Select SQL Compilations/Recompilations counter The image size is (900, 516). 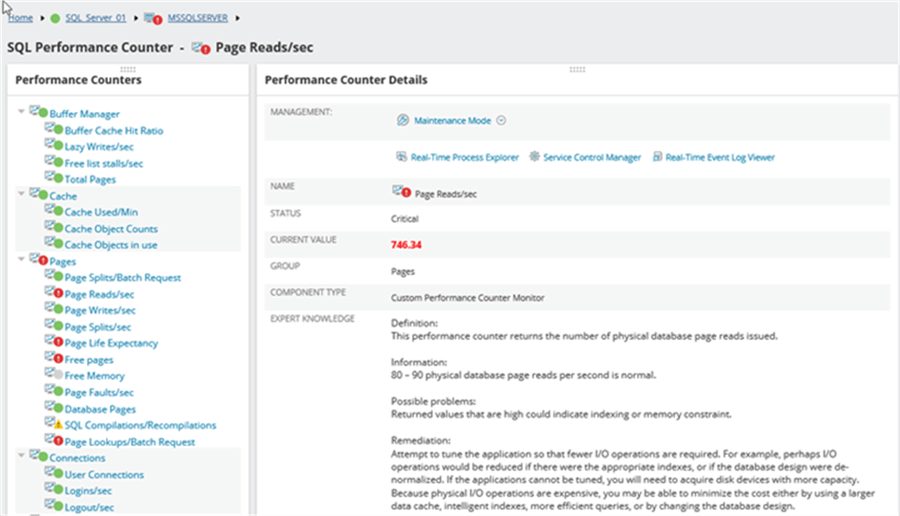pos(140,425)
